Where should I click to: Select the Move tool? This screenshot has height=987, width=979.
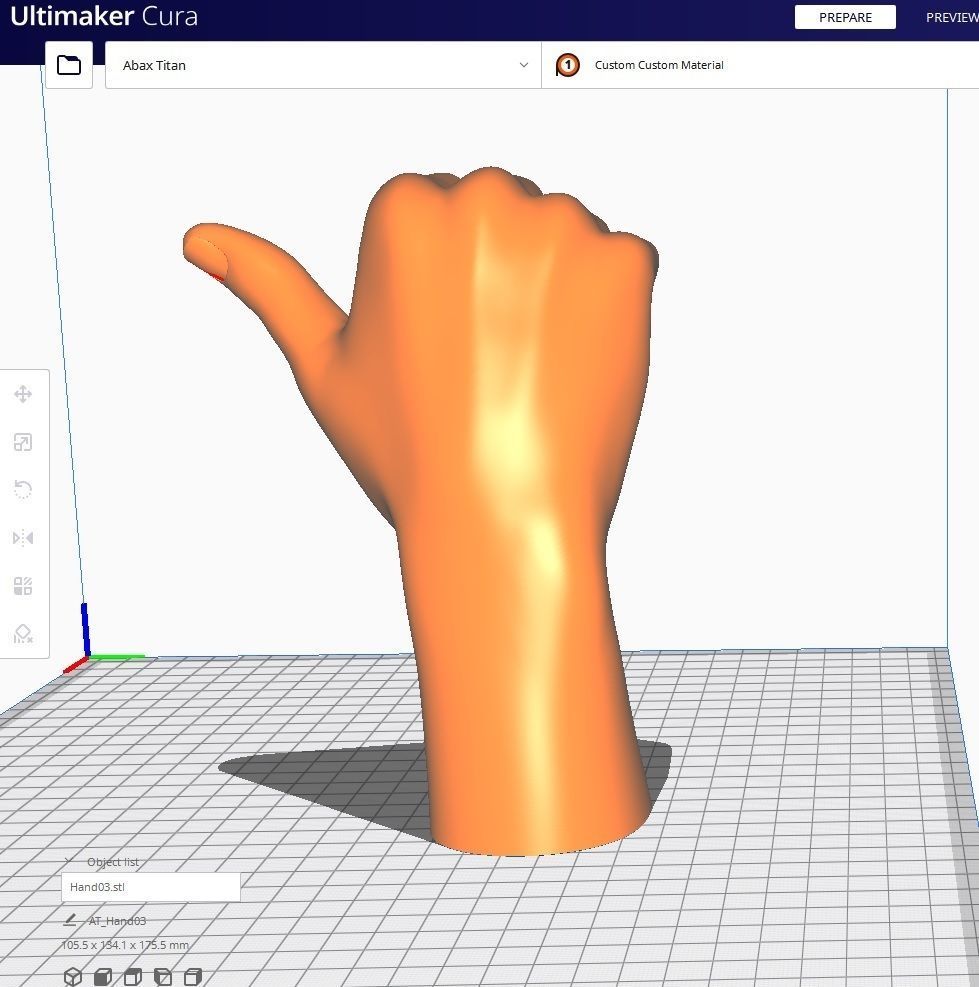click(23, 394)
